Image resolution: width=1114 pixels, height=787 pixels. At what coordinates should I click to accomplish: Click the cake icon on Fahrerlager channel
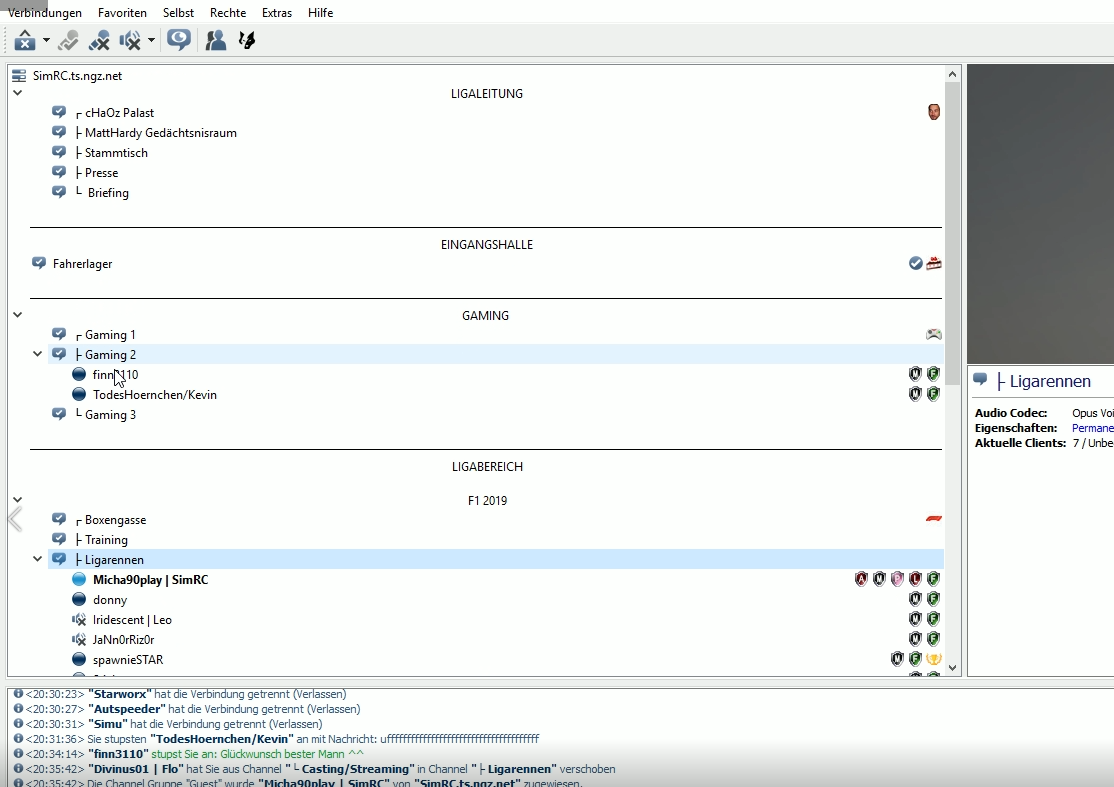pyautogui.click(x=934, y=264)
